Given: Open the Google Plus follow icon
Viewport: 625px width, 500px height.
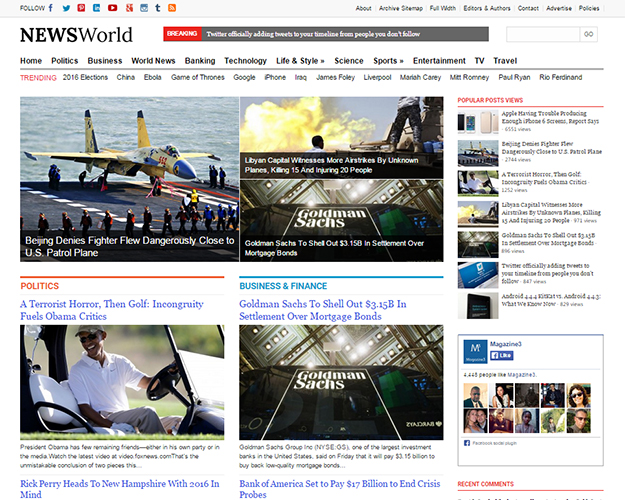Looking at the screenshot, I should click(x=129, y=8).
